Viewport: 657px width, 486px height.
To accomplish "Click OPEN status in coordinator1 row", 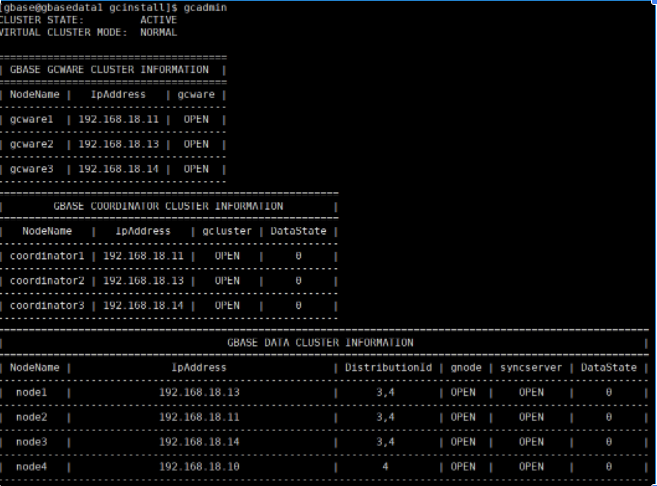I will click(227, 256).
